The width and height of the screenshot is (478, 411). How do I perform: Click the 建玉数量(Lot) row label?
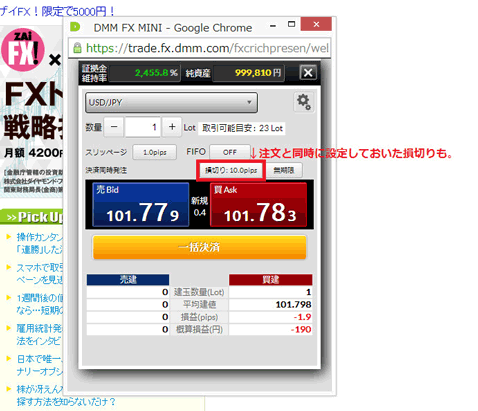(199, 292)
